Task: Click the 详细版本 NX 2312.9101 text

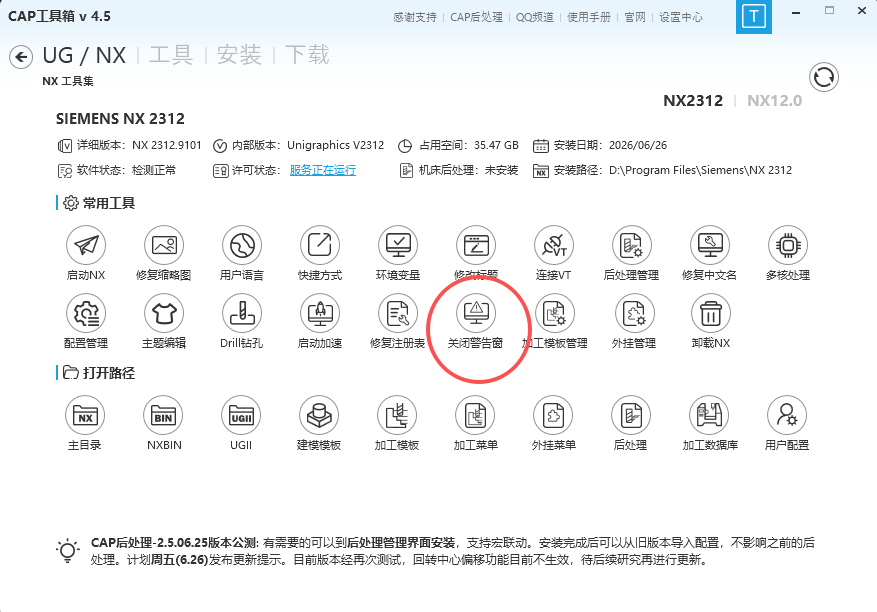Action: [x=139, y=145]
